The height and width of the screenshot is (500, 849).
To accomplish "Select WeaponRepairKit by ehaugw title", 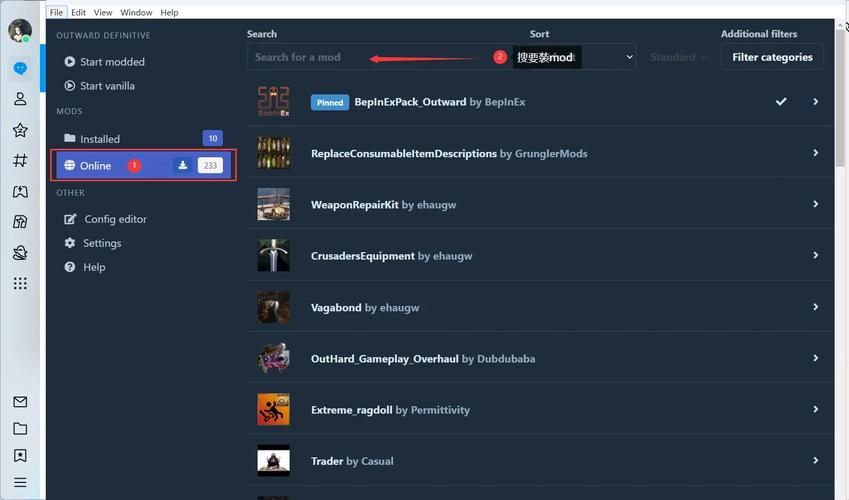I will pyautogui.click(x=383, y=205).
